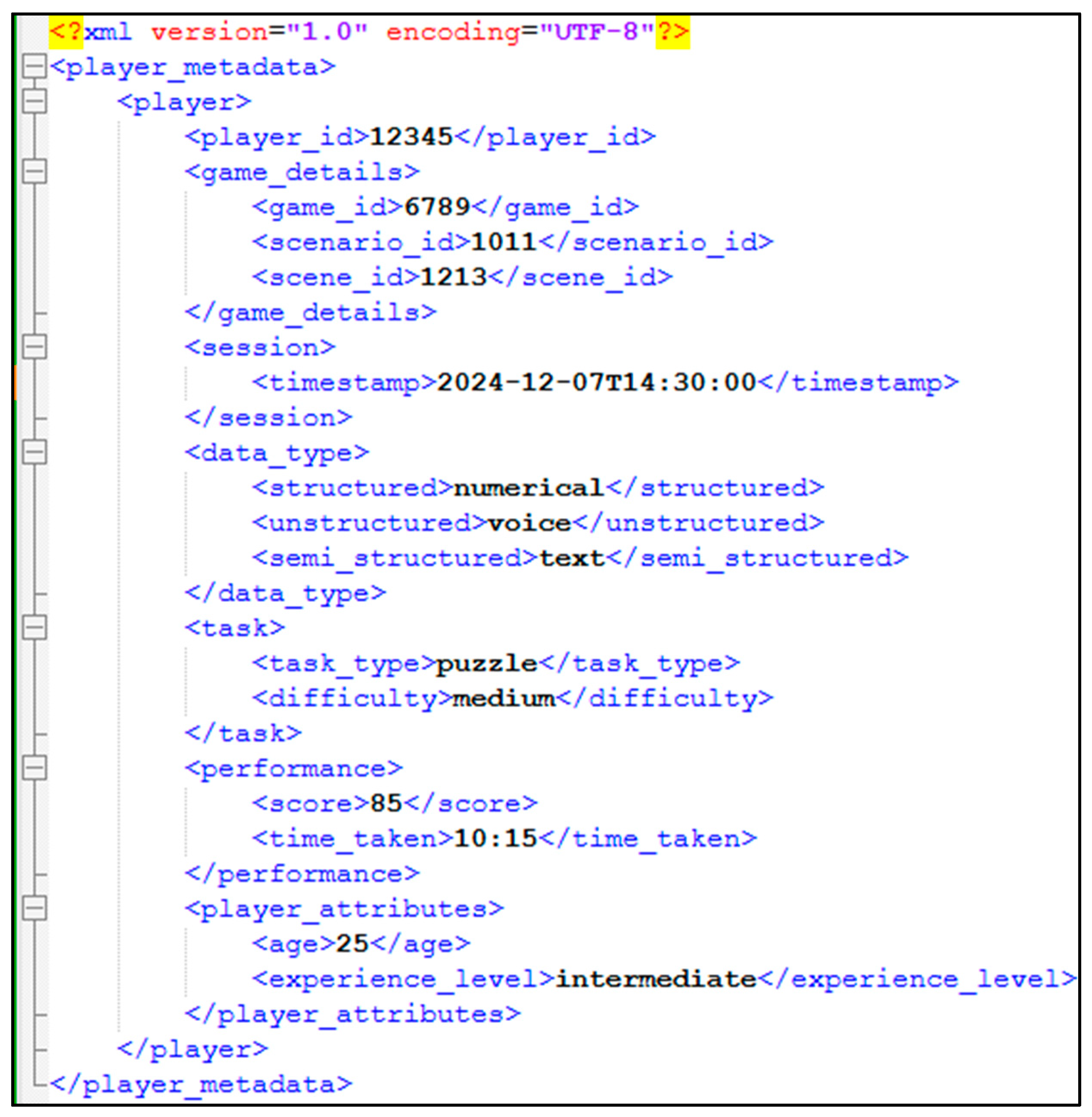Click the closing </data_type> tag

click(x=285, y=594)
